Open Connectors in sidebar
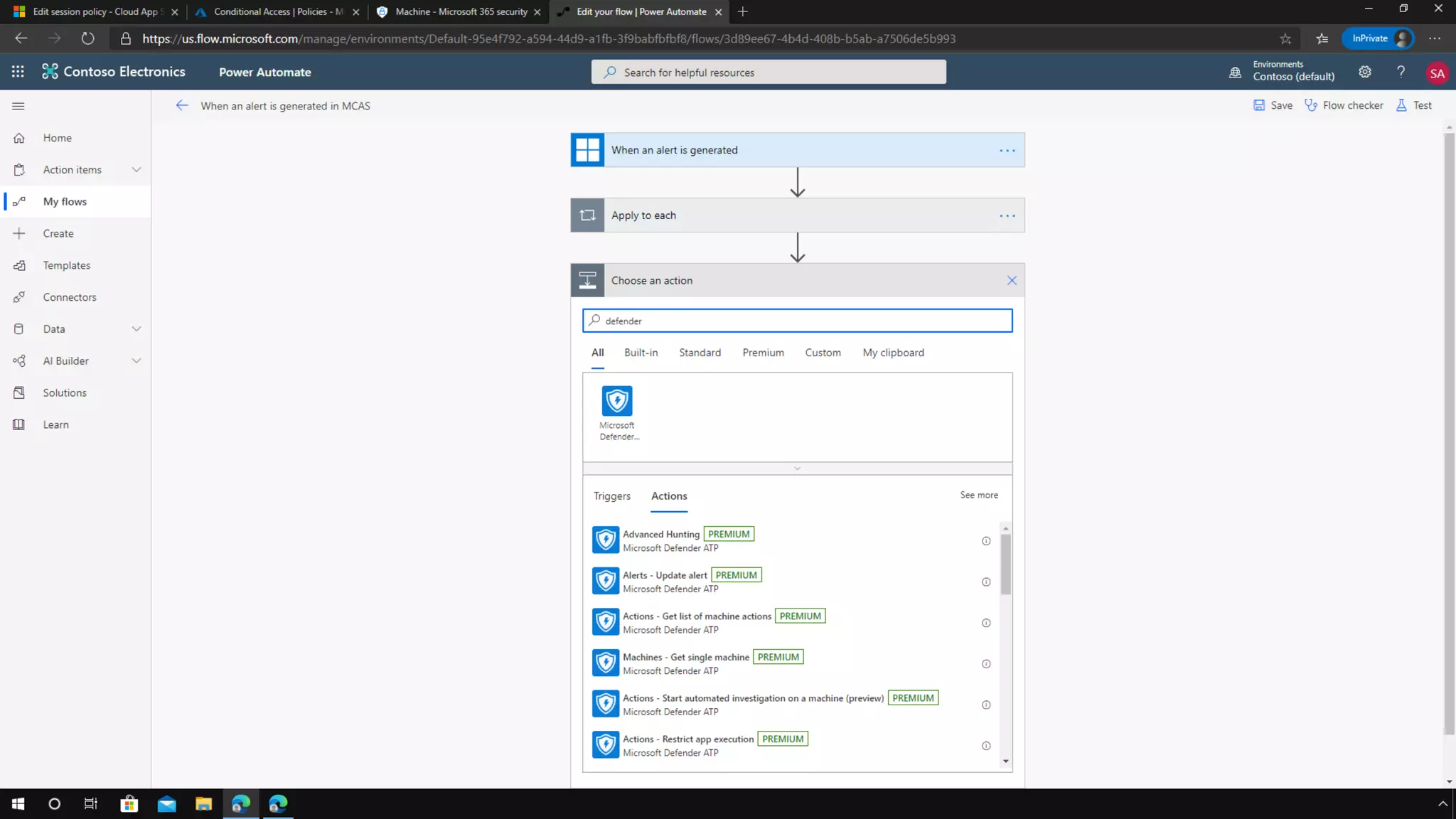 (76, 297)
